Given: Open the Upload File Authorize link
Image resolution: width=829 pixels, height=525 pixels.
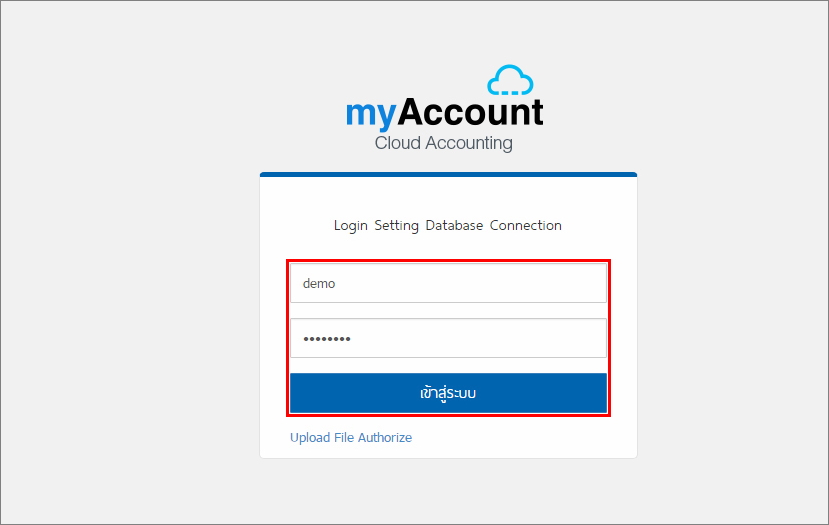Looking at the screenshot, I should tap(351, 438).
